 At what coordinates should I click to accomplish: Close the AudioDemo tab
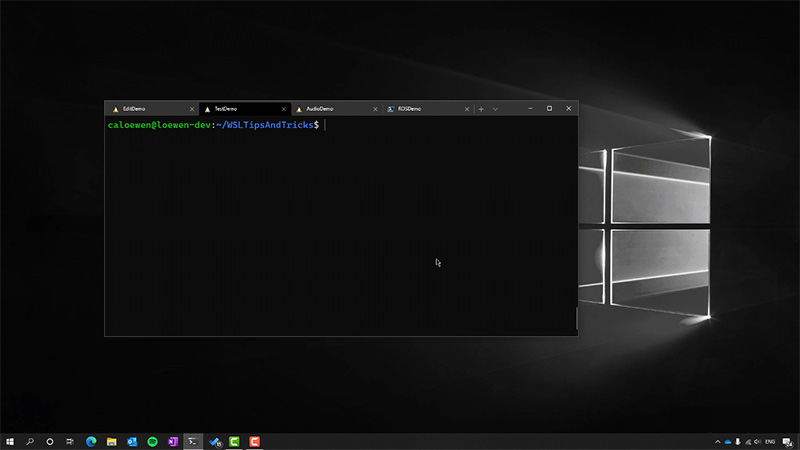click(x=375, y=108)
